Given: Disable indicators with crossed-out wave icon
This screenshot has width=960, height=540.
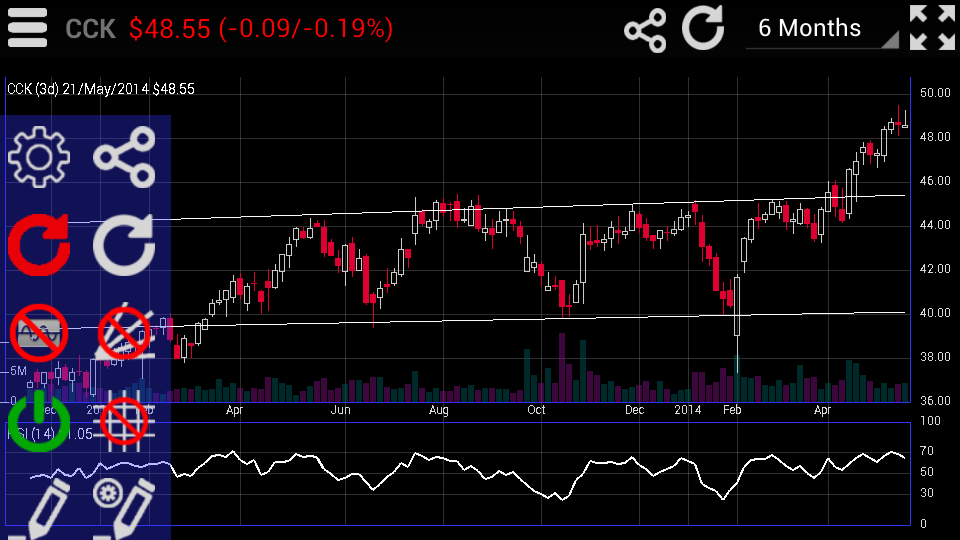Looking at the screenshot, I should point(39,333).
